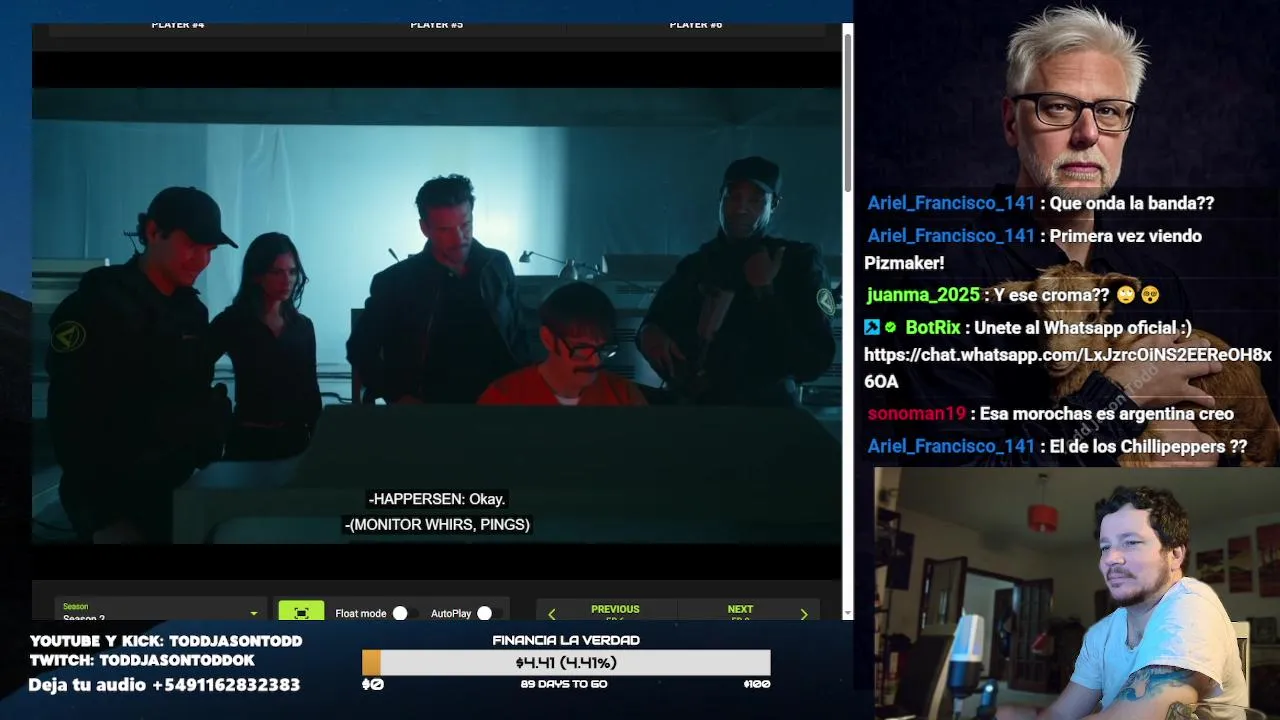This screenshot has height=720, width=1280.
Task: Select the PLAYER #4 tab
Action: point(178,25)
